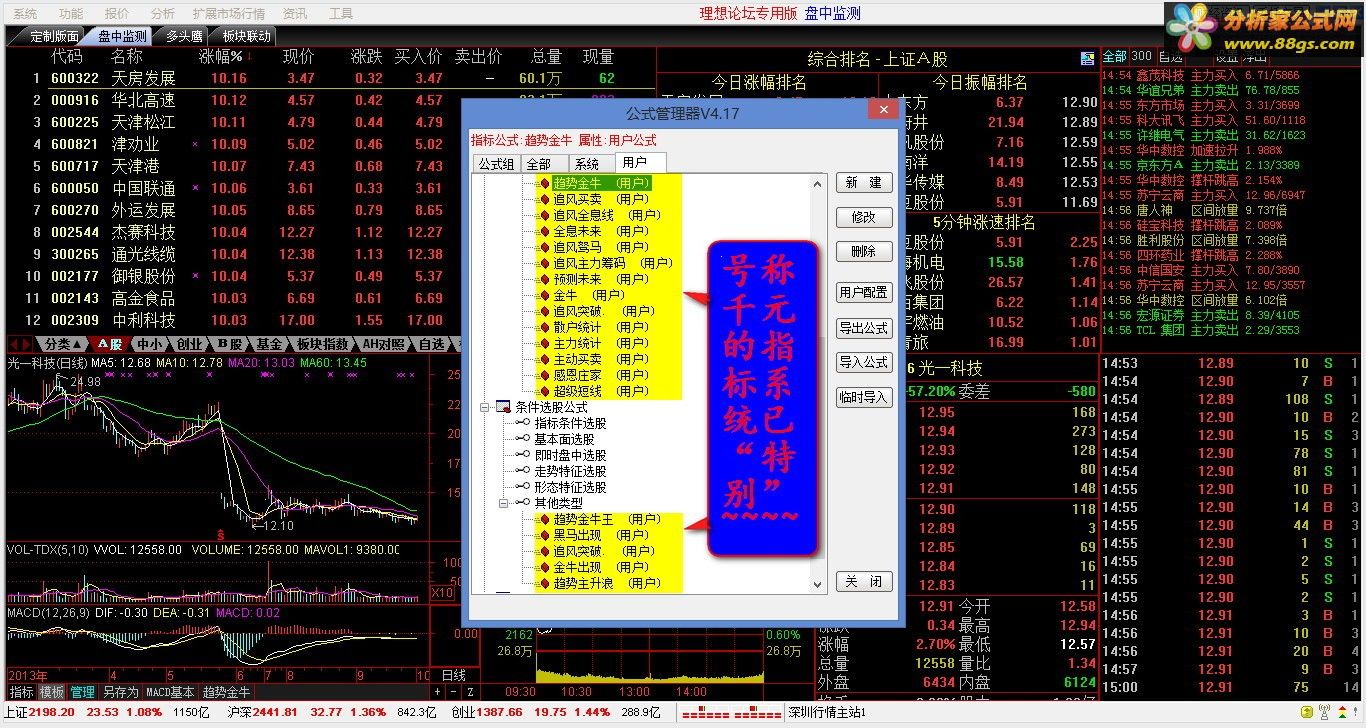Select 全部 filter tab in alert panel

pos(1114,56)
